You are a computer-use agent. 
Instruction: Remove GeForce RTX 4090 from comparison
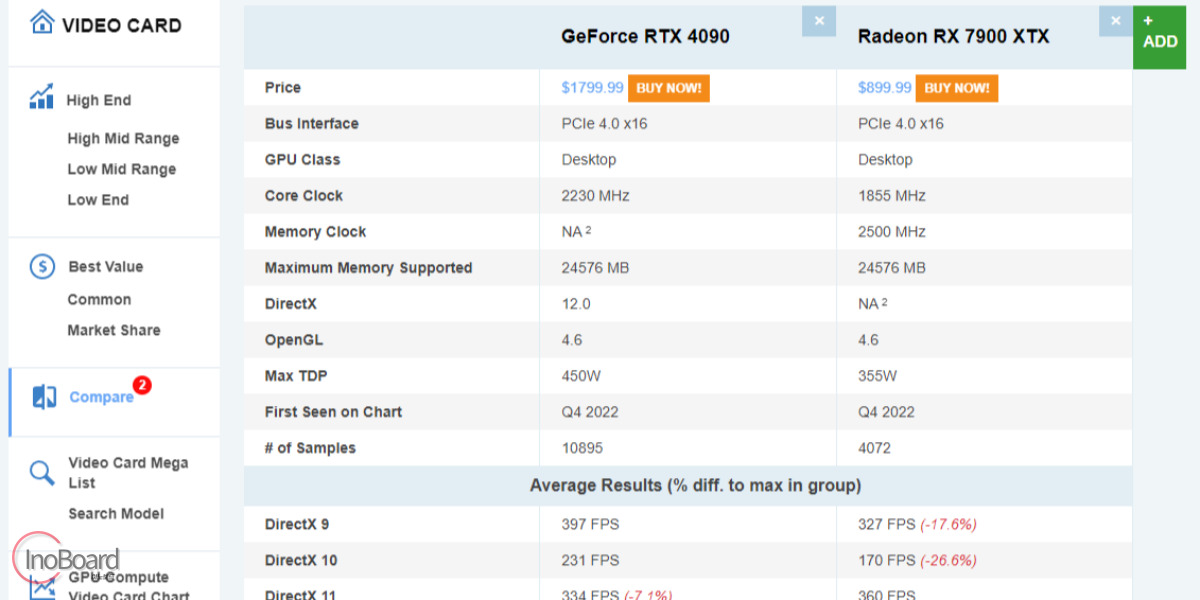(x=819, y=21)
